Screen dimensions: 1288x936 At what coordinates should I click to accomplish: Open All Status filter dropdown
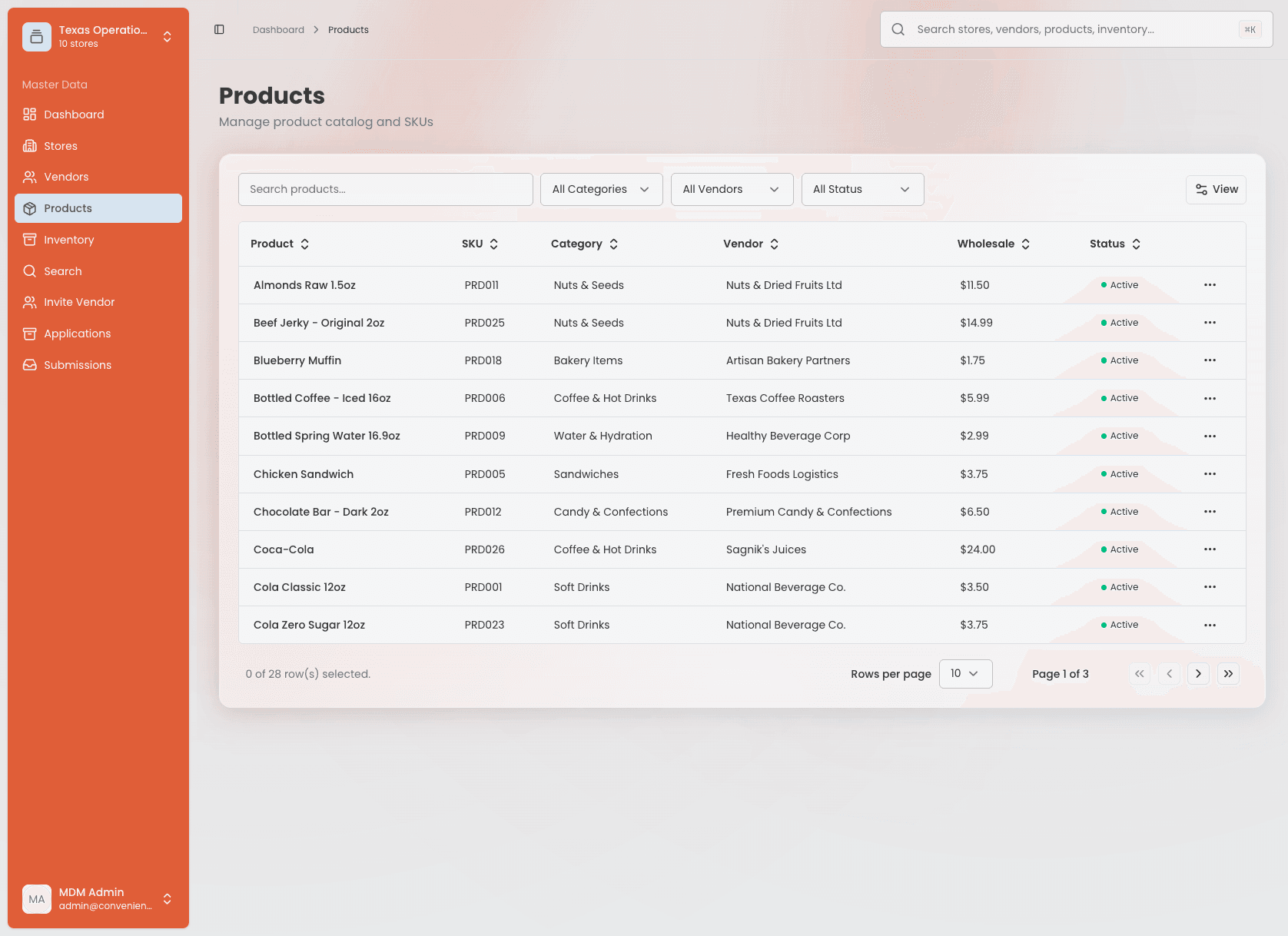(x=863, y=189)
